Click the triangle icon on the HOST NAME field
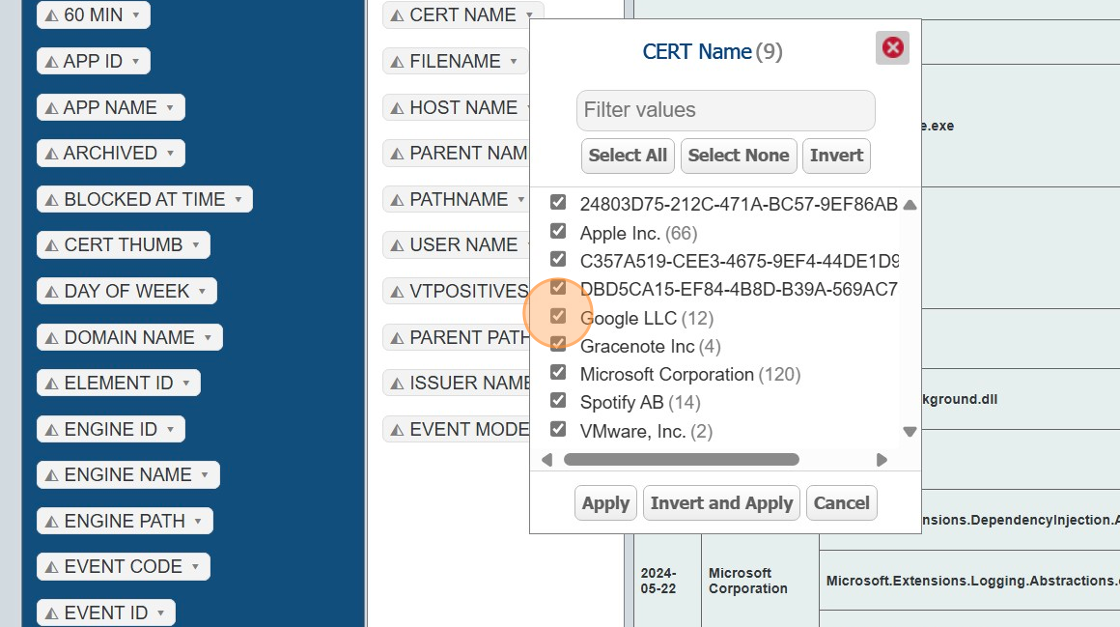Image resolution: width=1120 pixels, height=627 pixels. click(x=397, y=108)
